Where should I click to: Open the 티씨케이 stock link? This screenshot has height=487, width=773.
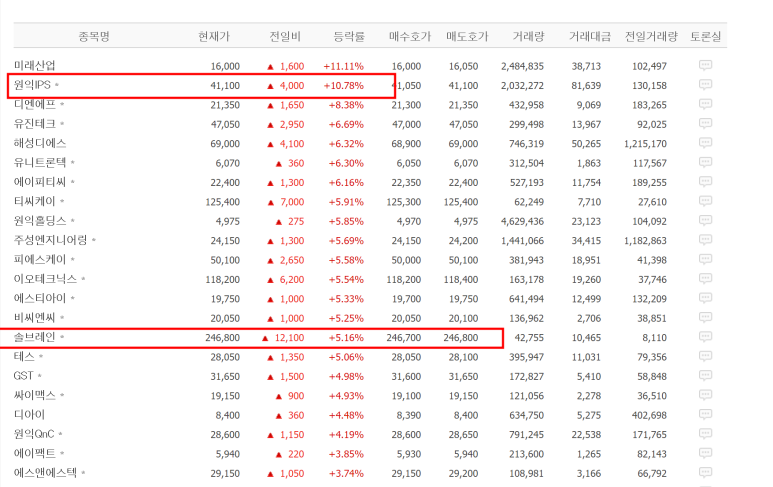[x=35, y=201]
